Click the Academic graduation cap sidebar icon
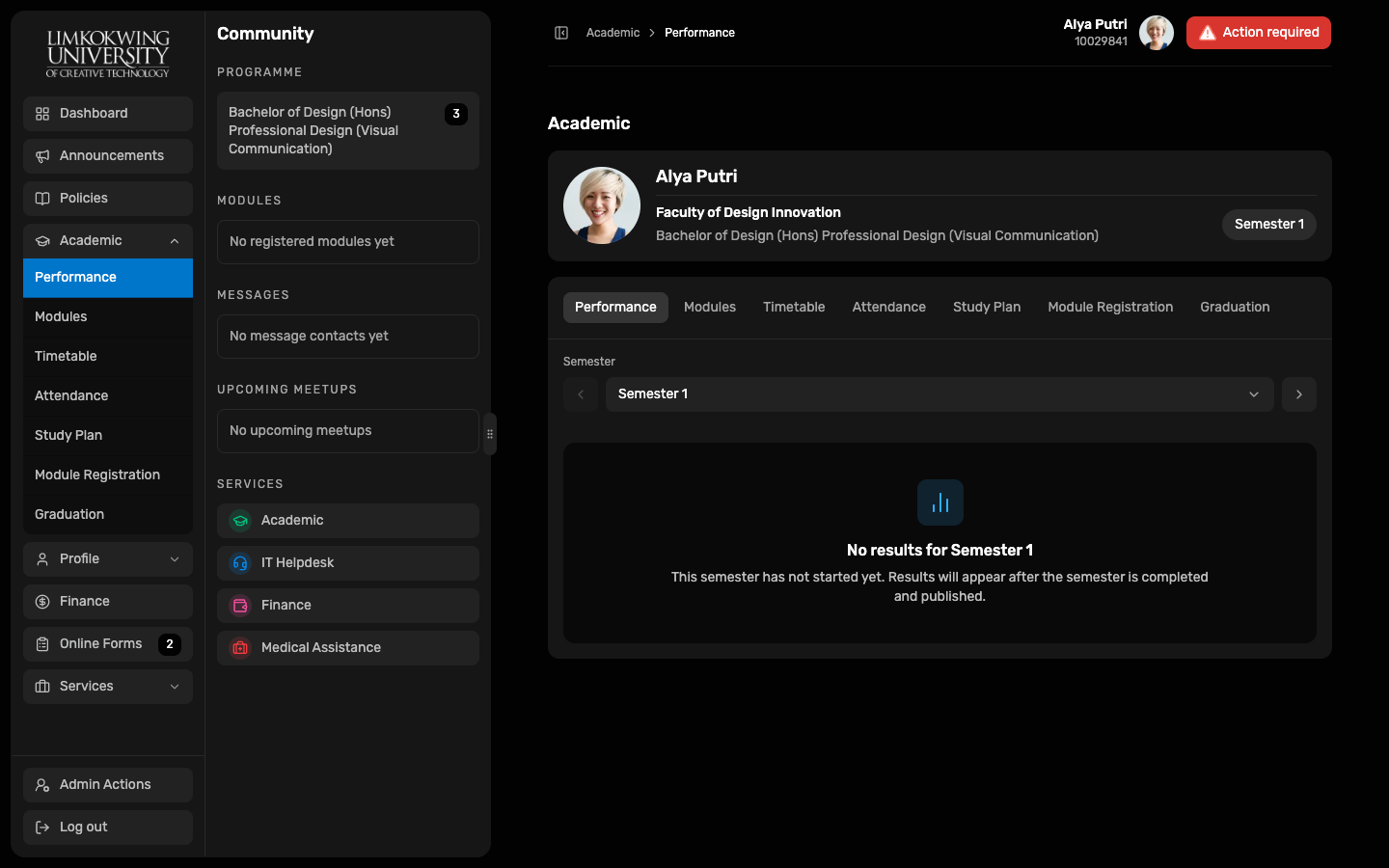 tap(42, 241)
